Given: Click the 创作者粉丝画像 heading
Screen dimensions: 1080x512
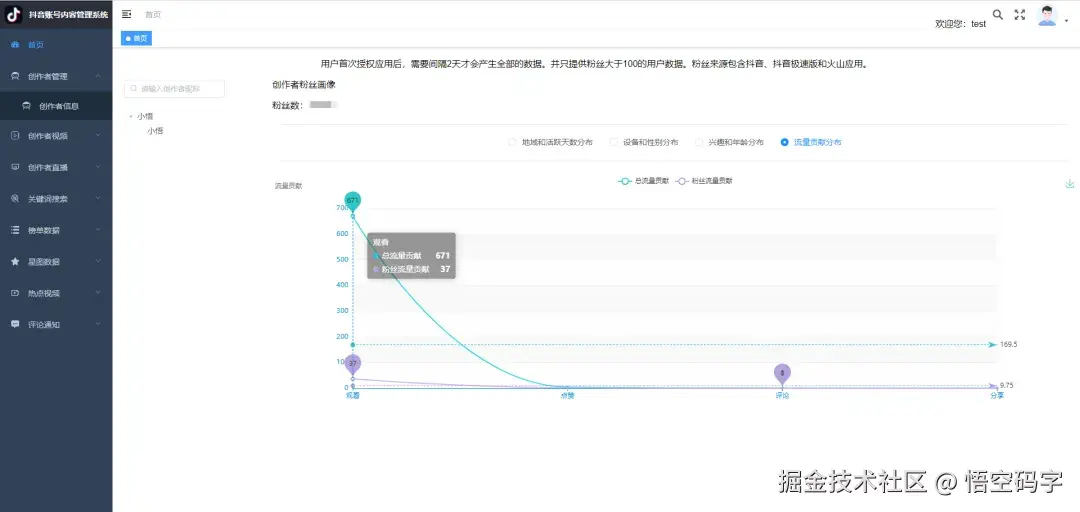Looking at the screenshot, I should [304, 85].
